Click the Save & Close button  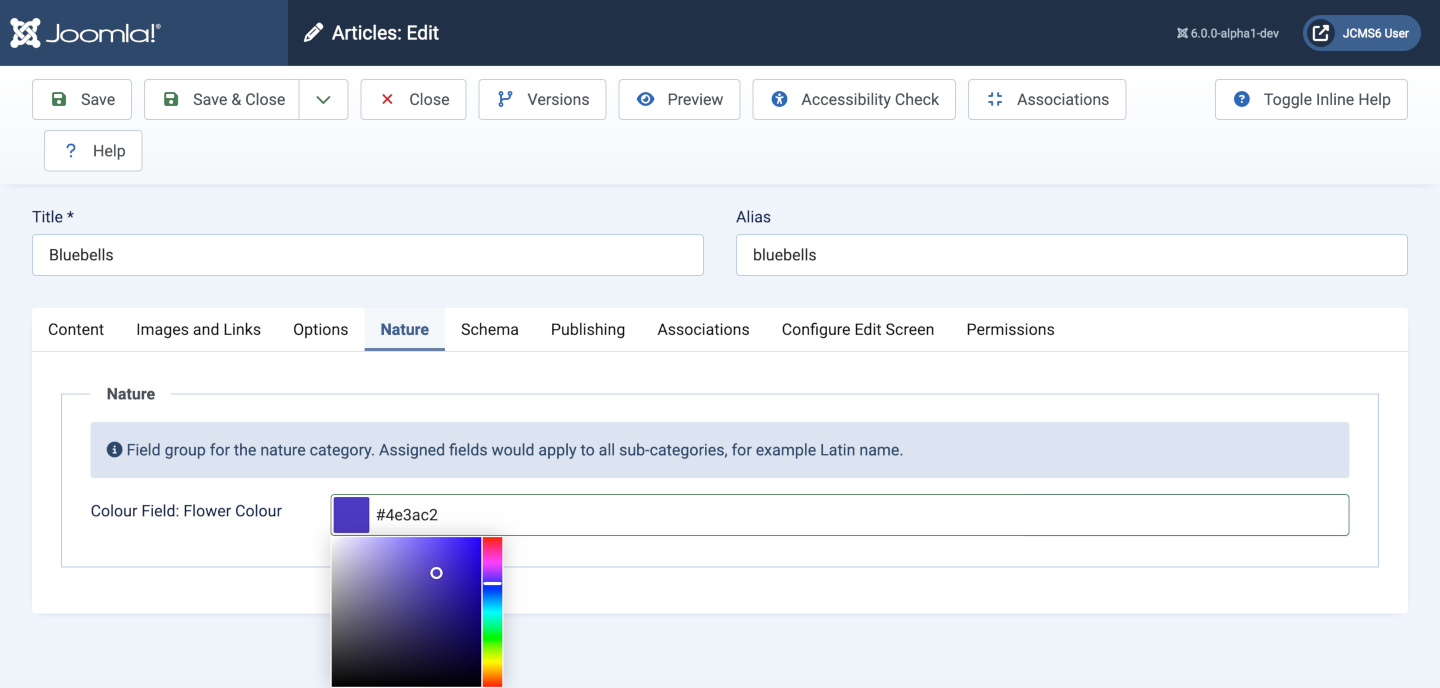[x=221, y=99]
